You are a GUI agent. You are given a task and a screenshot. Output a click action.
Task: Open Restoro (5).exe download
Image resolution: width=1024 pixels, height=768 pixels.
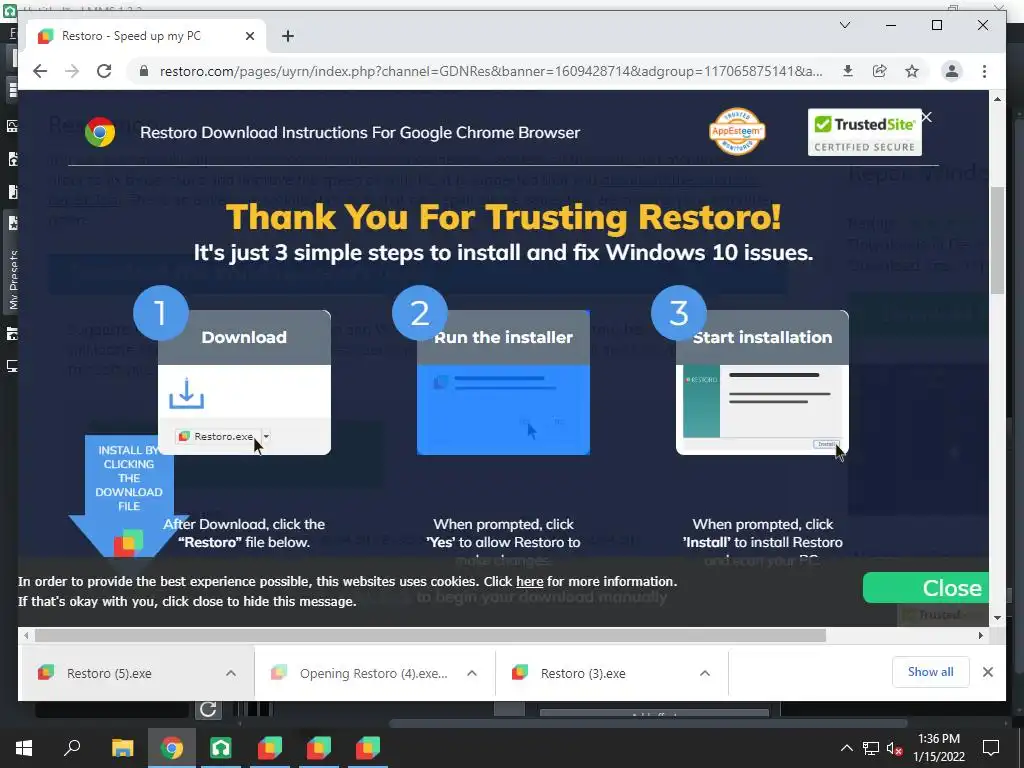point(108,673)
